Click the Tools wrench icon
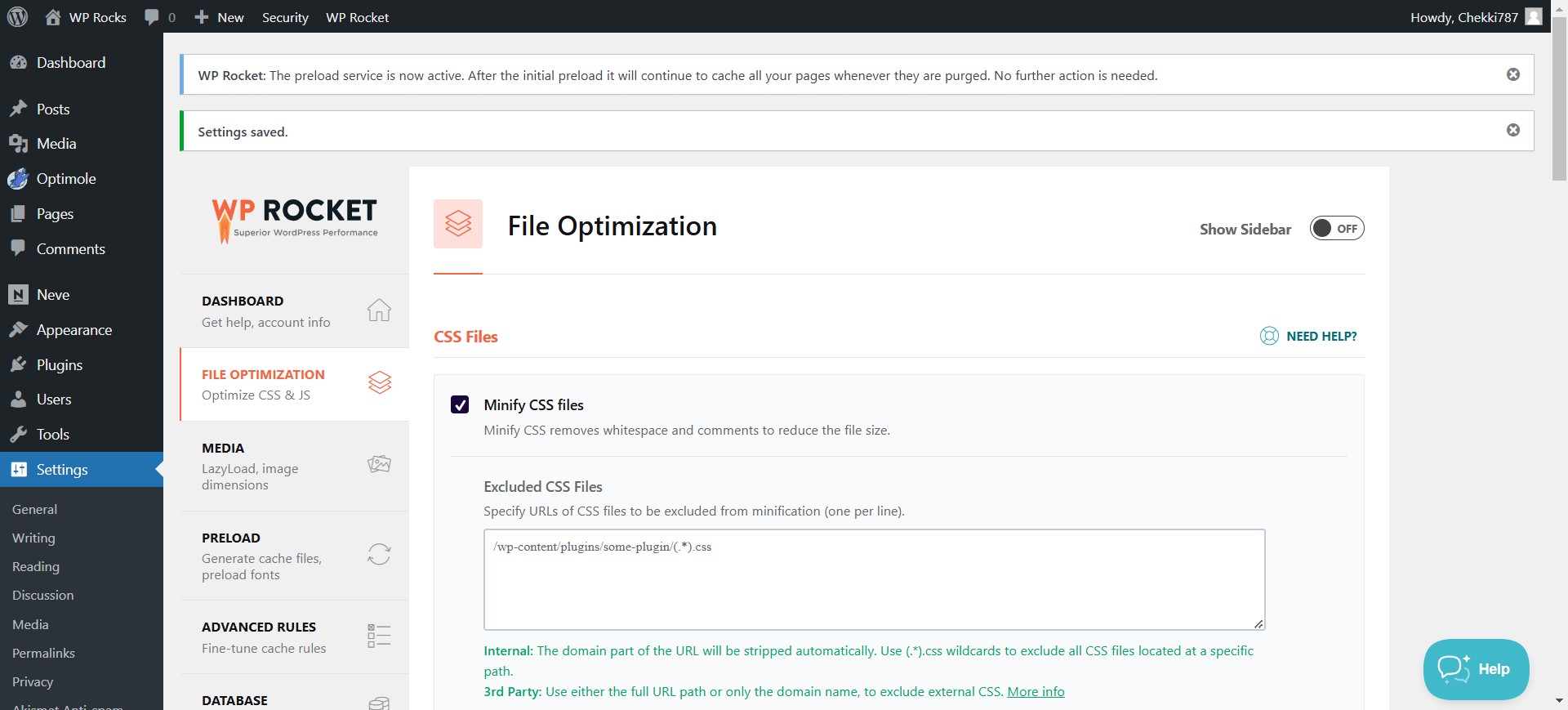Screen dimensions: 1568x710 (x=18, y=435)
